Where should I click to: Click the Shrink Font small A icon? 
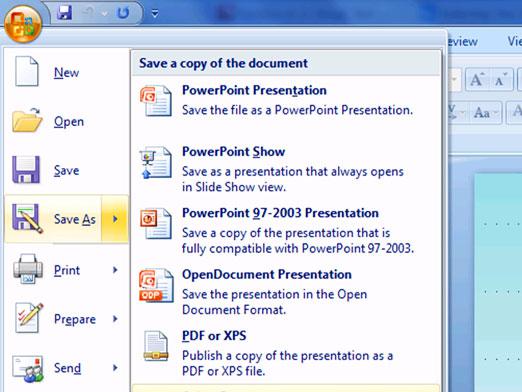pos(501,79)
